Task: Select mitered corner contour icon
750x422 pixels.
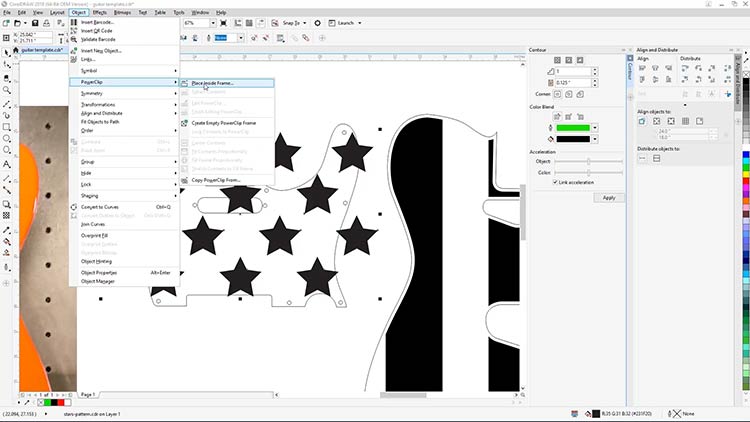Action: 557,94
